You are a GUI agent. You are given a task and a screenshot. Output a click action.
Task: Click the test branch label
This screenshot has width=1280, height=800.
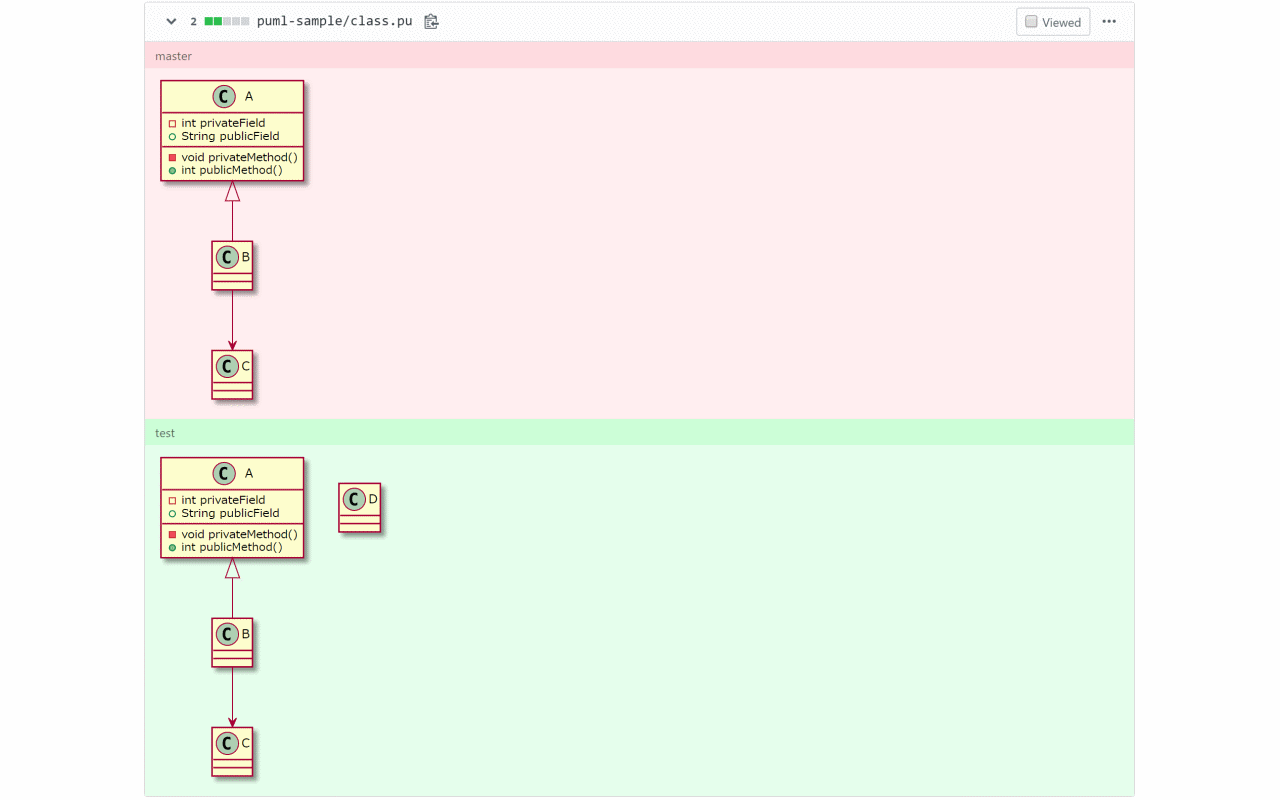click(x=165, y=433)
